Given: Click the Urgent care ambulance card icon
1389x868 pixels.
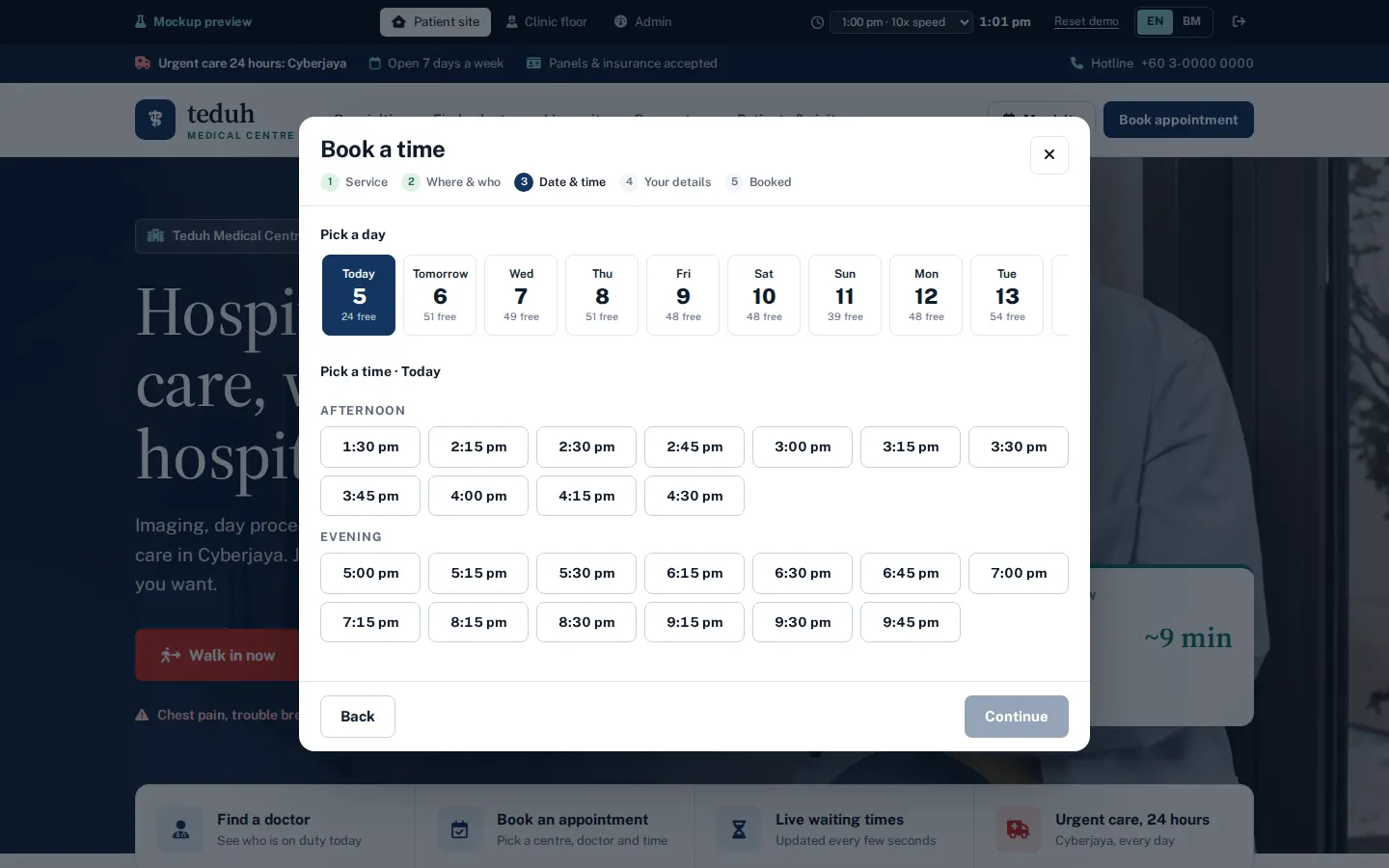Looking at the screenshot, I should point(1019,829).
